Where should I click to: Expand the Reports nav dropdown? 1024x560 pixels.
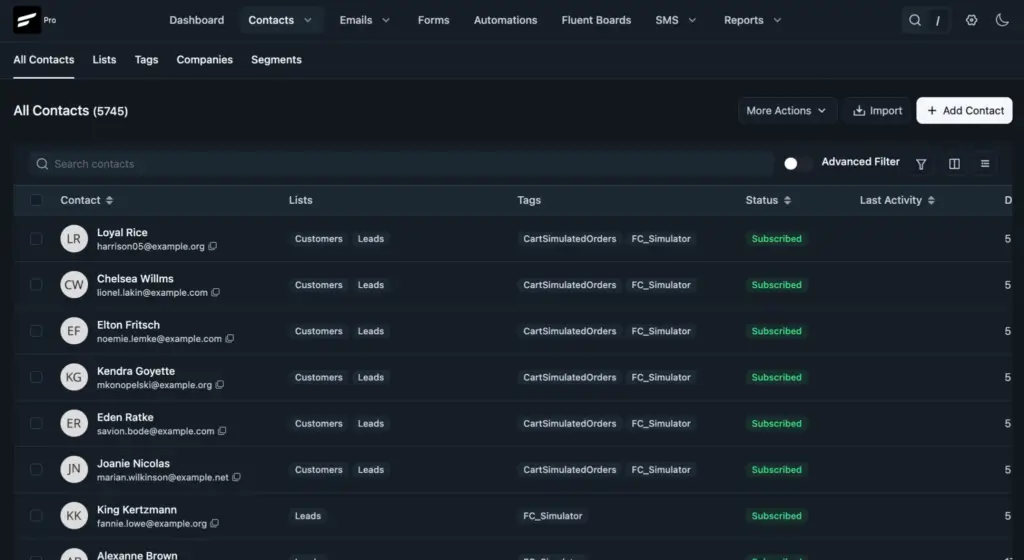tap(777, 20)
